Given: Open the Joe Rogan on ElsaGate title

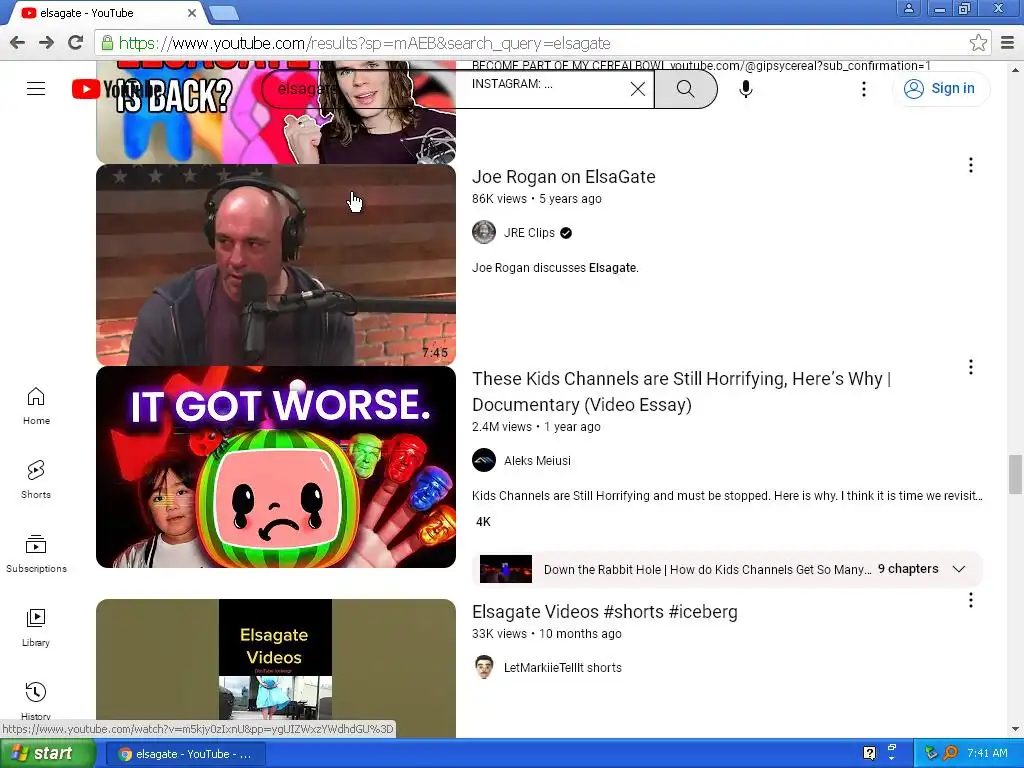Looking at the screenshot, I should pos(564,177).
